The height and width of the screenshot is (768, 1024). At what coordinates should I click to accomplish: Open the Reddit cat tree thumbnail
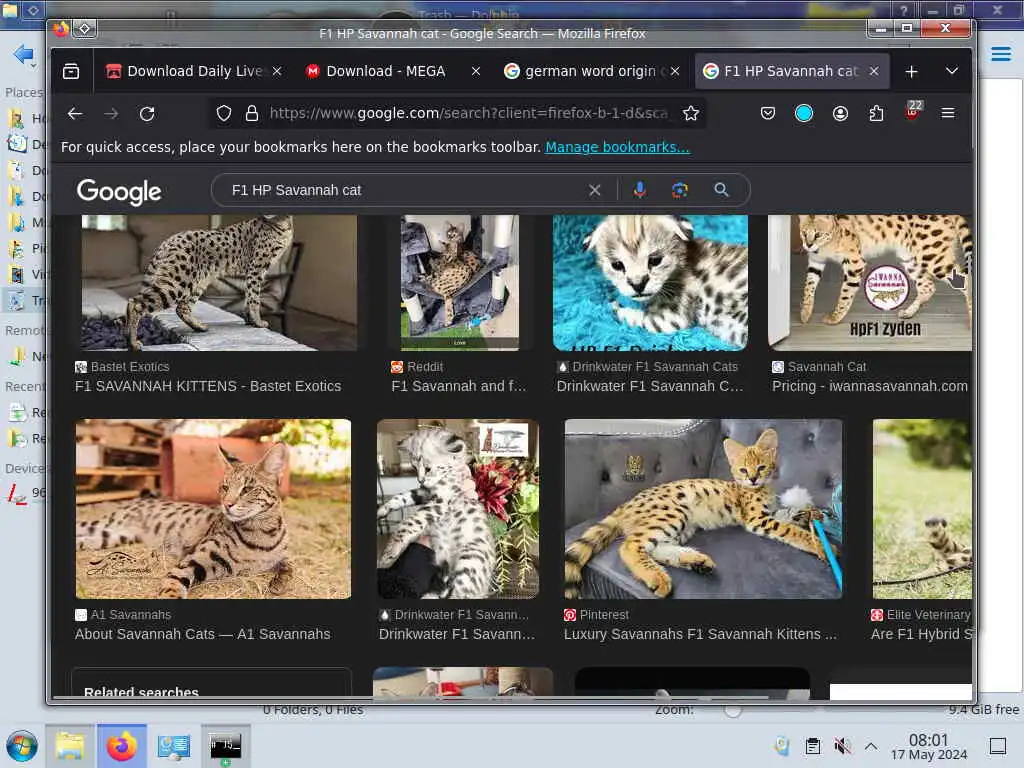[x=460, y=283]
